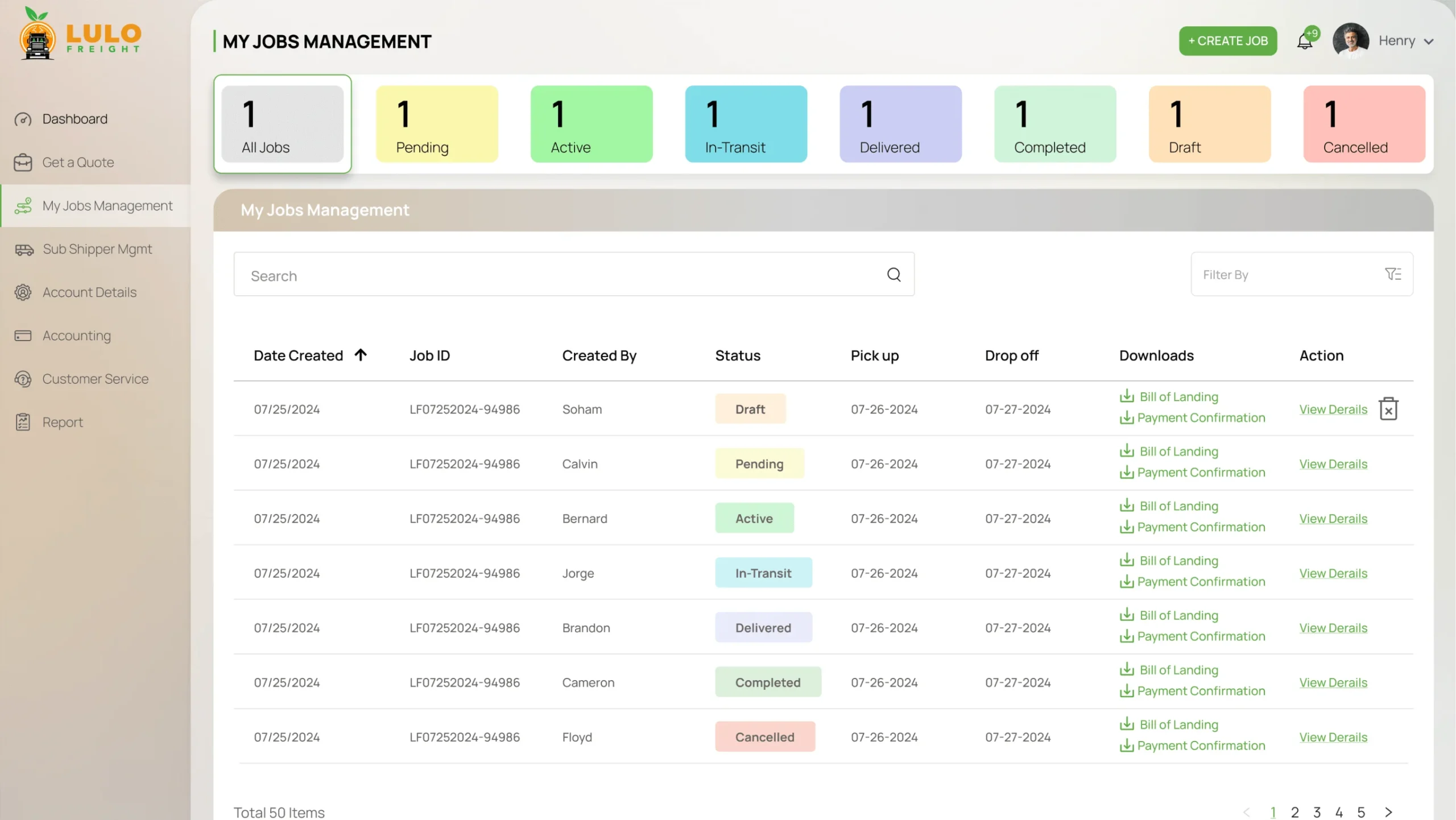Image resolution: width=1456 pixels, height=820 pixels.
Task: Download Bill of Landing icon for Jorge
Action: pos(1127,560)
